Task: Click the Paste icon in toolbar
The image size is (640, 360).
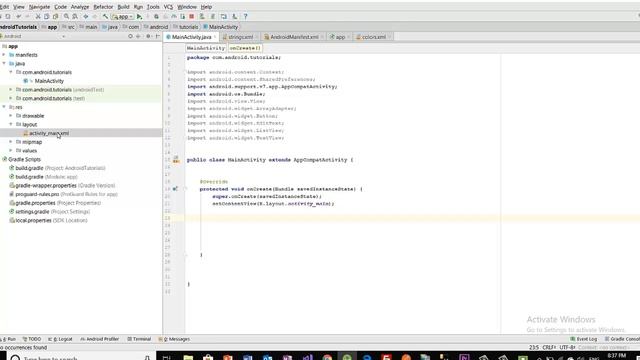Action: point(56,17)
